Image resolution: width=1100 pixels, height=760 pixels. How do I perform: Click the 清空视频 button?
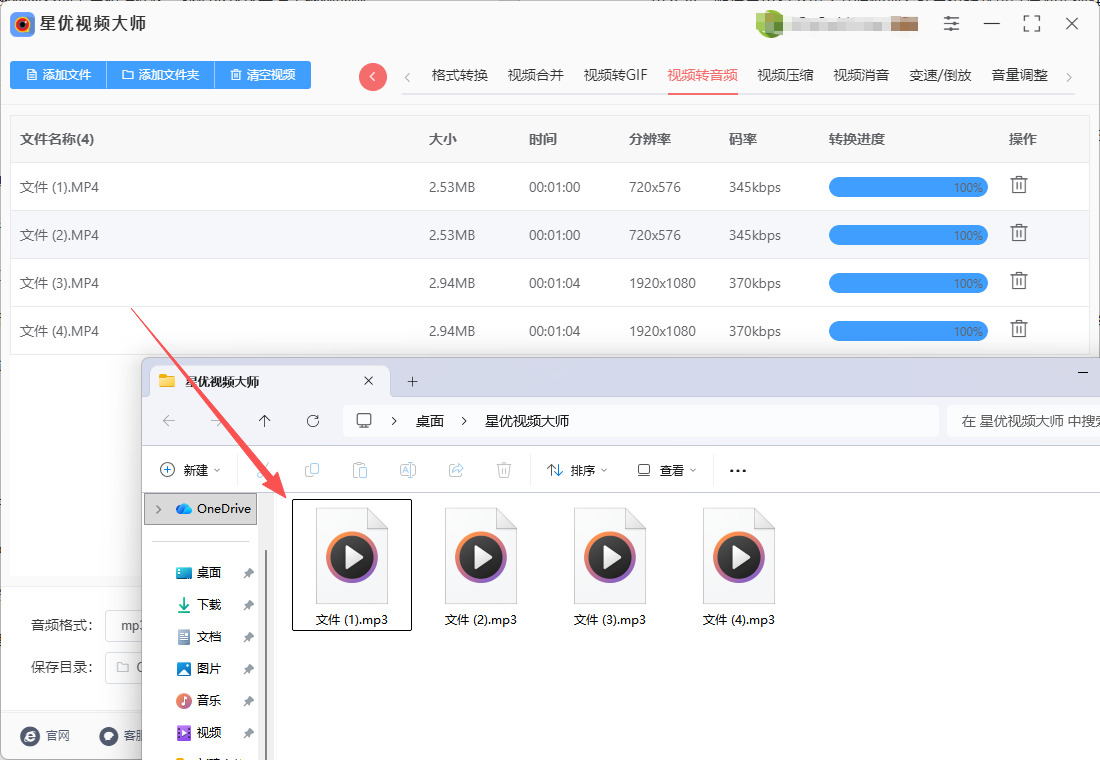click(262, 75)
